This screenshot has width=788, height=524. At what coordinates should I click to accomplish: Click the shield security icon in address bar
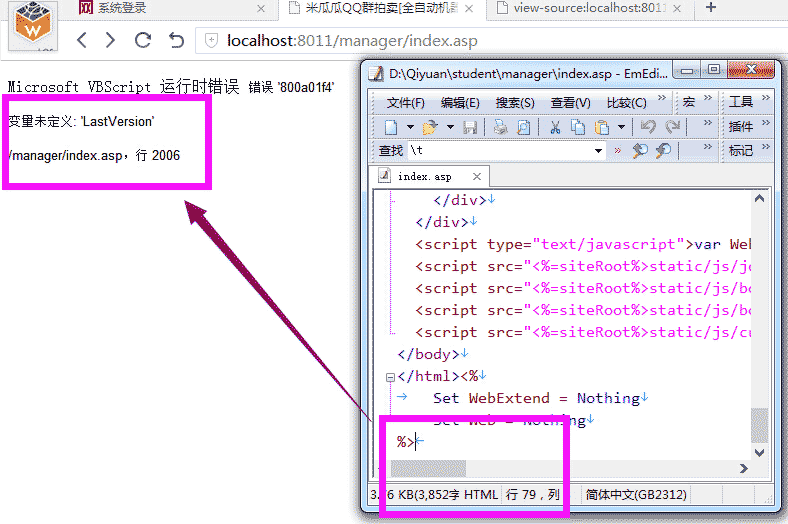(x=212, y=40)
